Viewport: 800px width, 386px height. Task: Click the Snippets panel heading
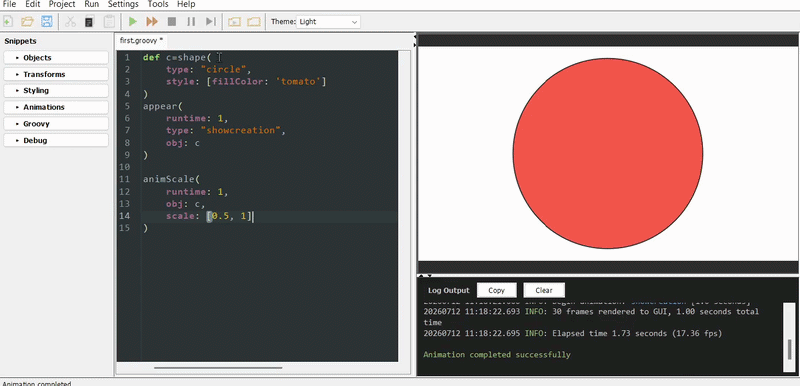pos(20,41)
